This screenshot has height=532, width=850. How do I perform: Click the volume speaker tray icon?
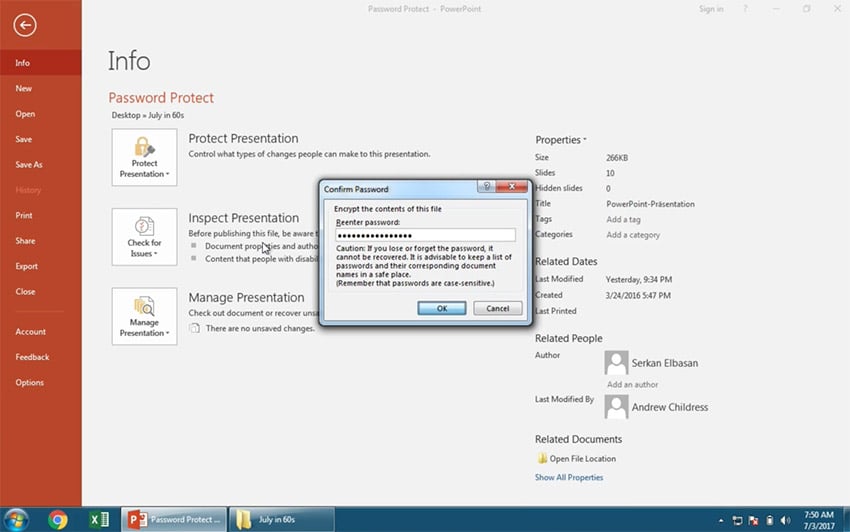785,521
